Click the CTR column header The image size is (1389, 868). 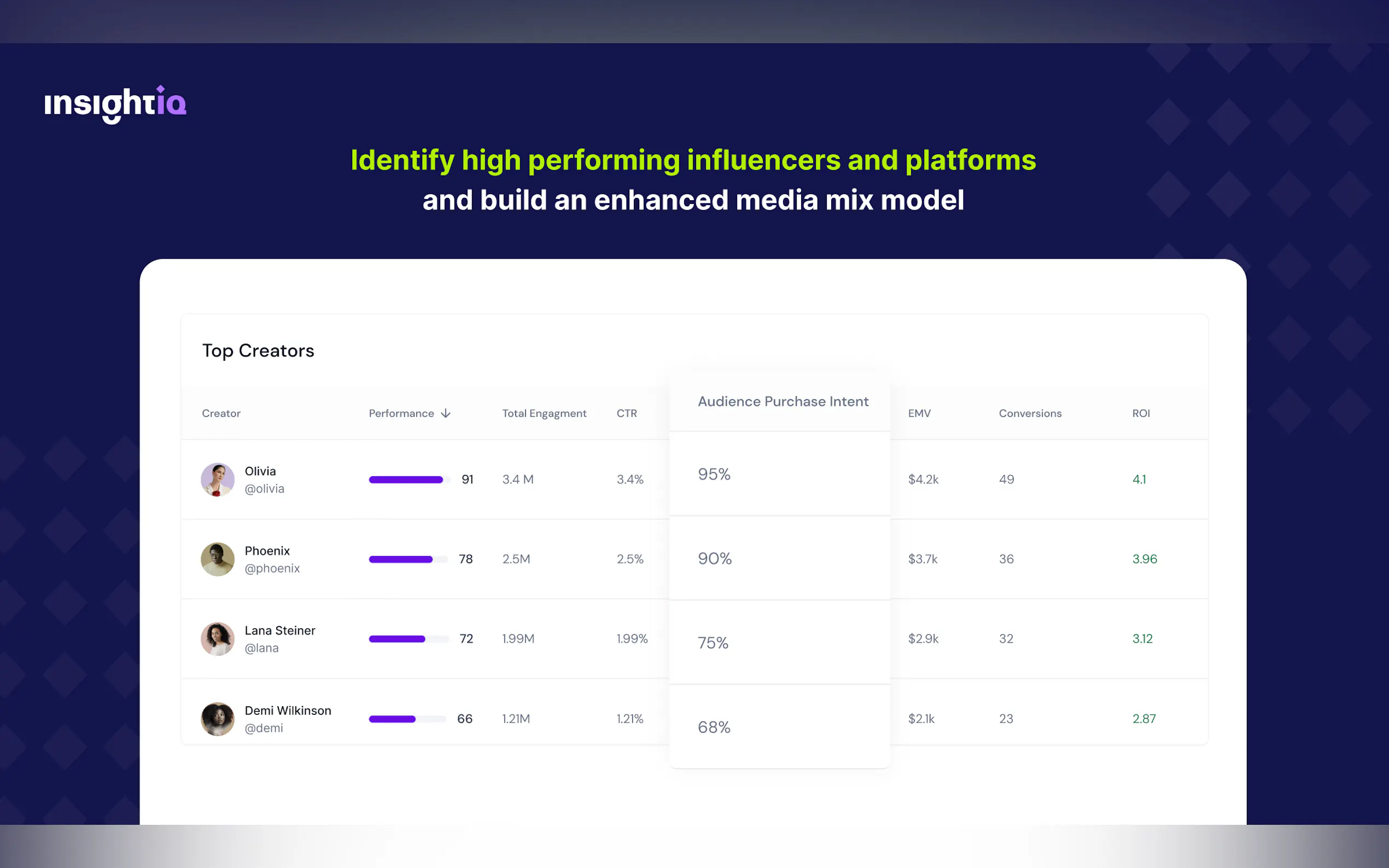[x=627, y=413]
